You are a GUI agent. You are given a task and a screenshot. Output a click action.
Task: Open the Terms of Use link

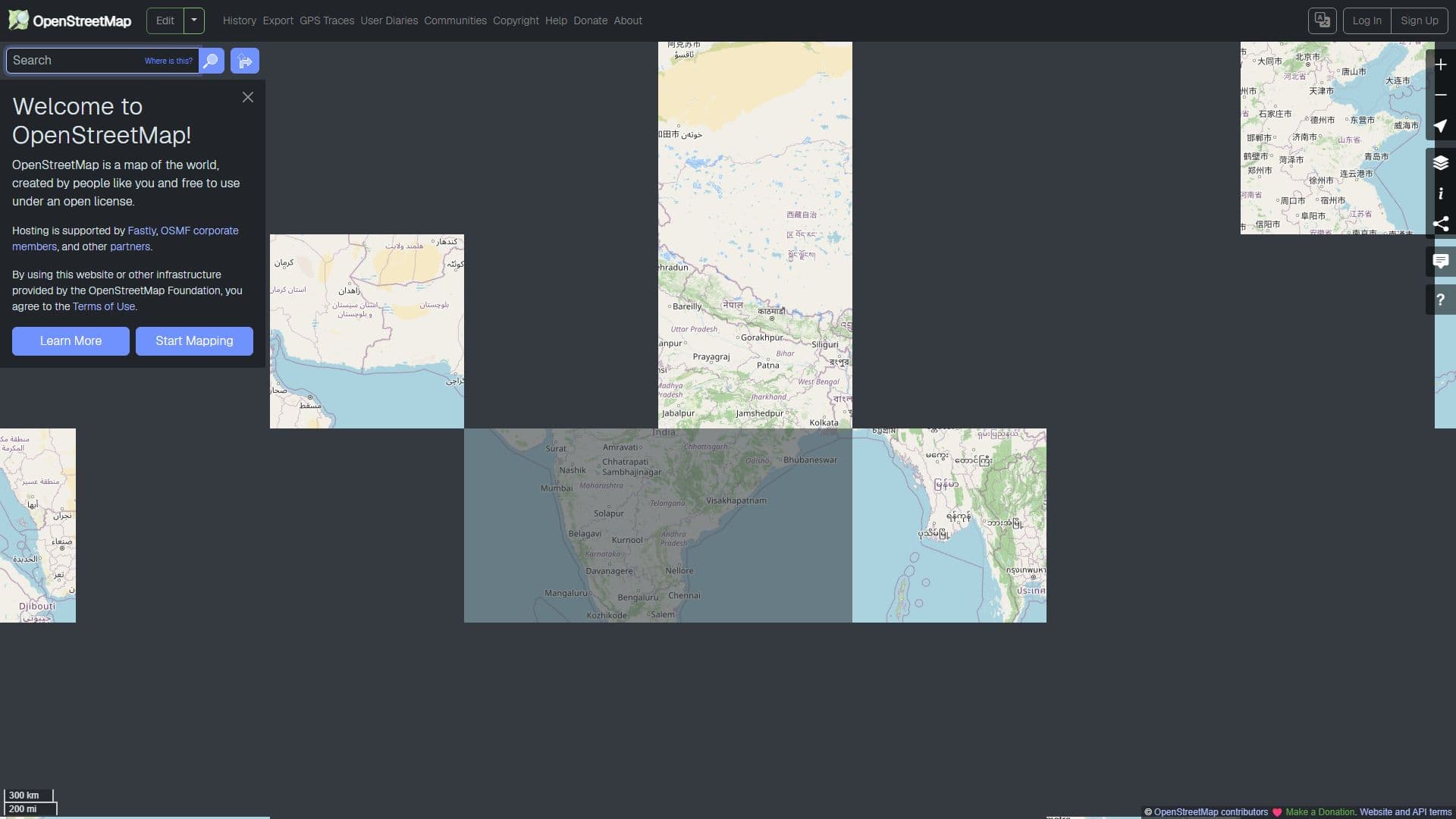[x=104, y=306]
